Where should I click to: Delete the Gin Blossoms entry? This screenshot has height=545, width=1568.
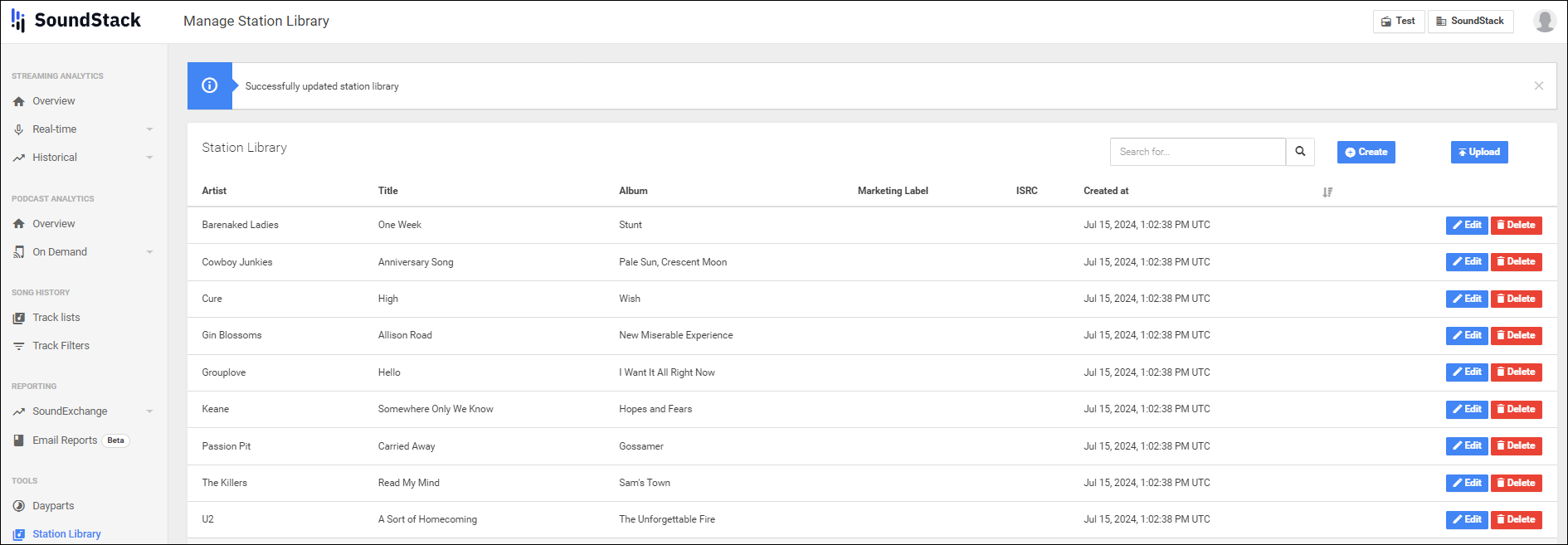[1516, 335]
